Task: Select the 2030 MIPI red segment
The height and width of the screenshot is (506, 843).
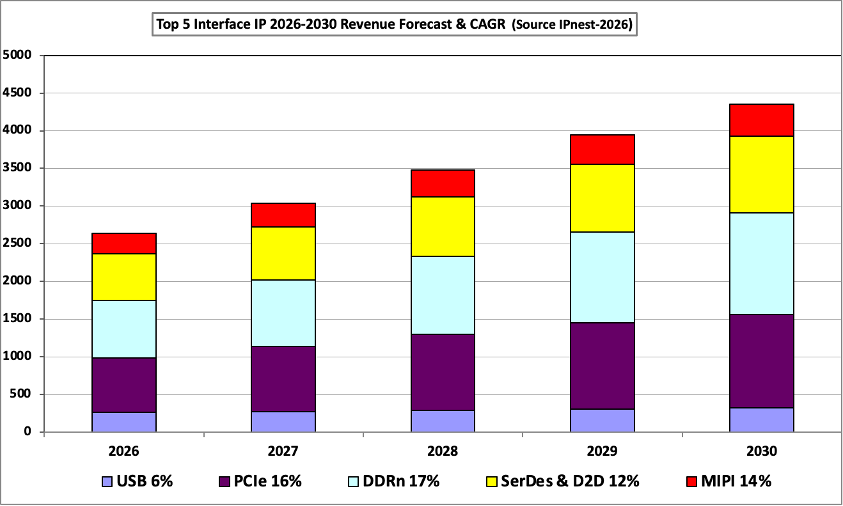Action: click(762, 120)
